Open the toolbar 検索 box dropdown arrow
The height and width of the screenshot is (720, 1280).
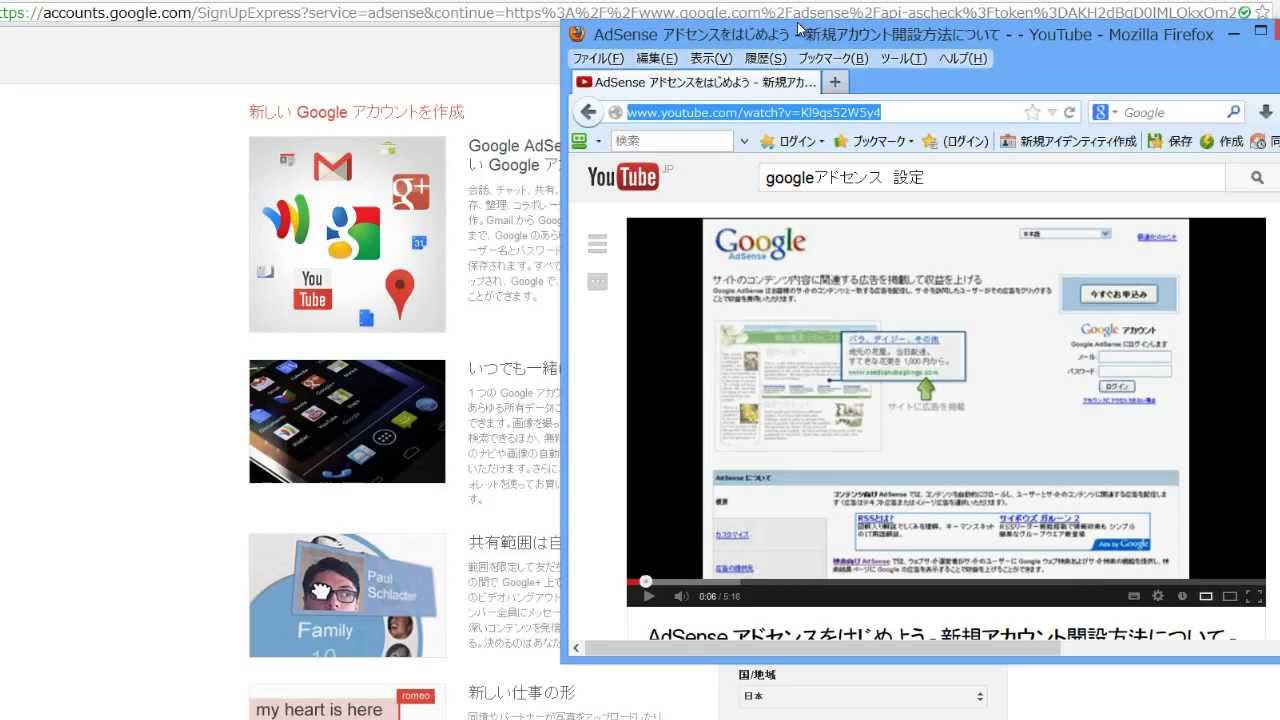pyautogui.click(x=744, y=142)
